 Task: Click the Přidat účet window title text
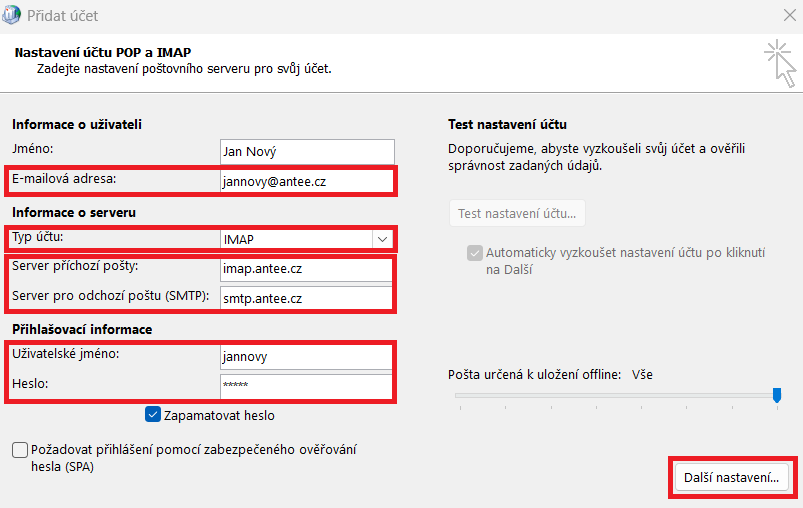point(65,16)
